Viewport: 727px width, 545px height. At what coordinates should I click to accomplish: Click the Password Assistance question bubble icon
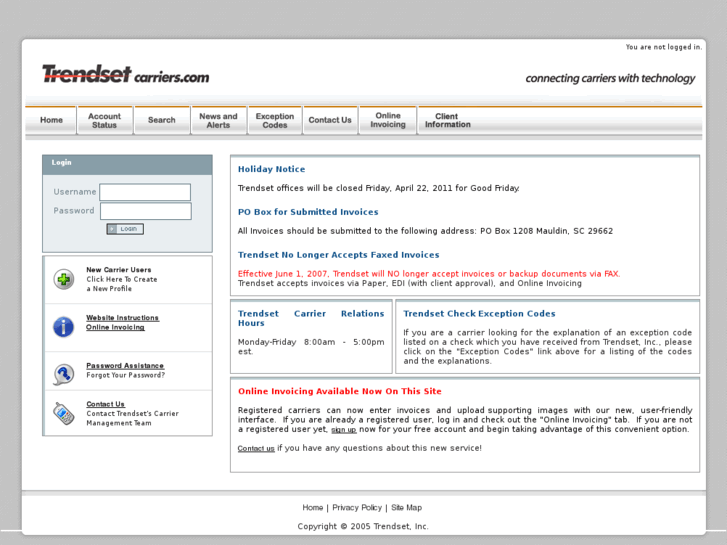(x=64, y=374)
